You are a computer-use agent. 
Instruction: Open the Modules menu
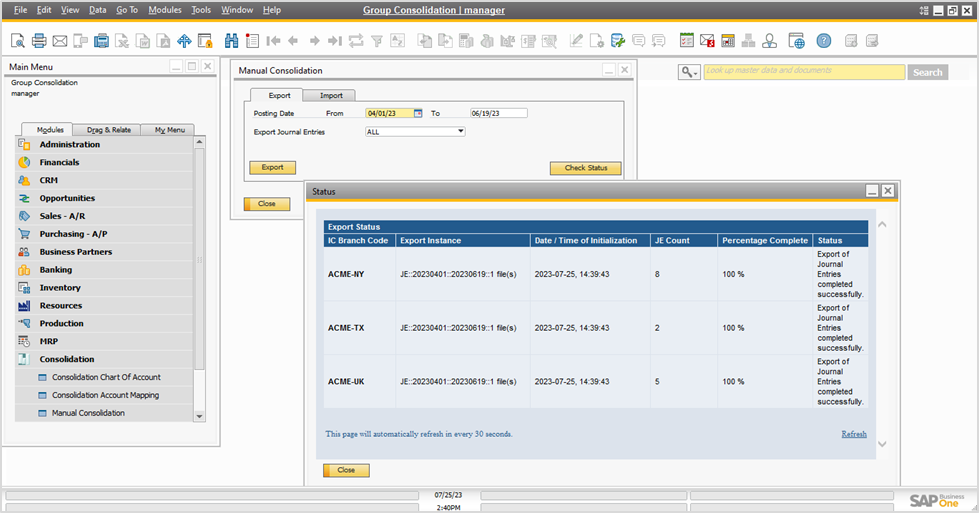(x=165, y=10)
